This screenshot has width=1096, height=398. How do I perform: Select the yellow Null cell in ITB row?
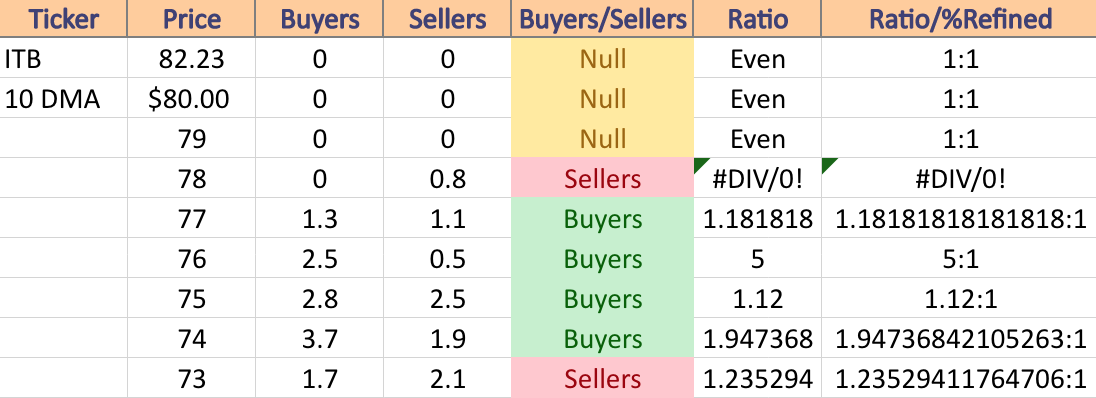603,58
